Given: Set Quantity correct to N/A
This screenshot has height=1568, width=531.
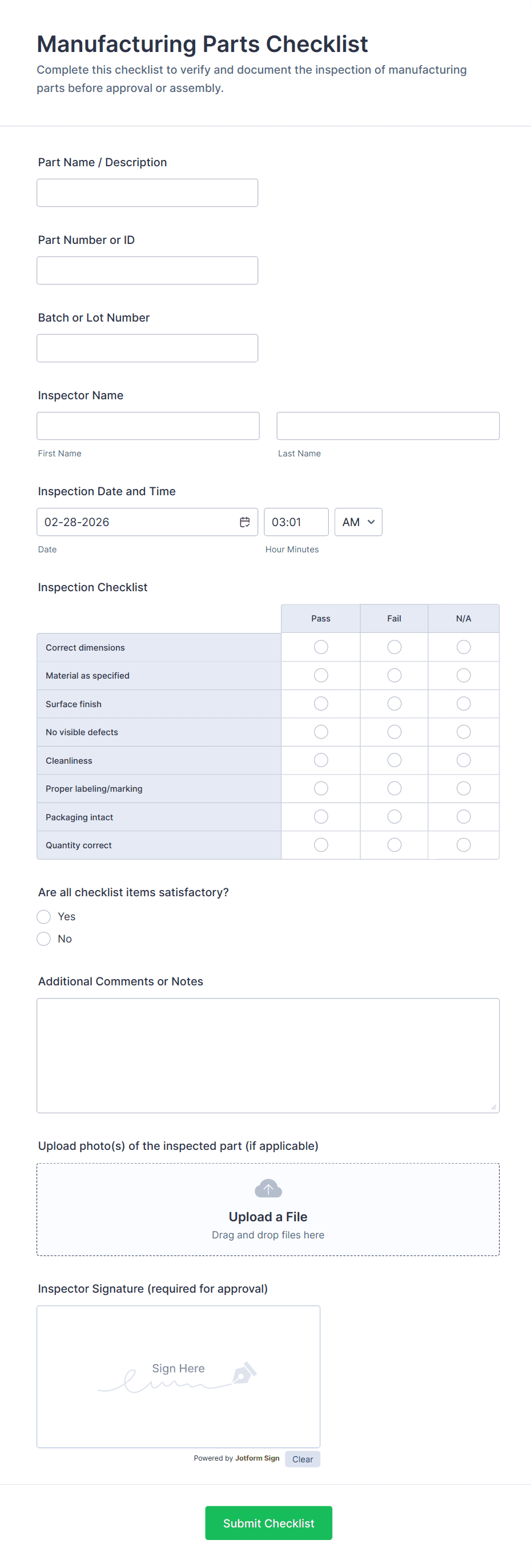Looking at the screenshot, I should (463, 844).
